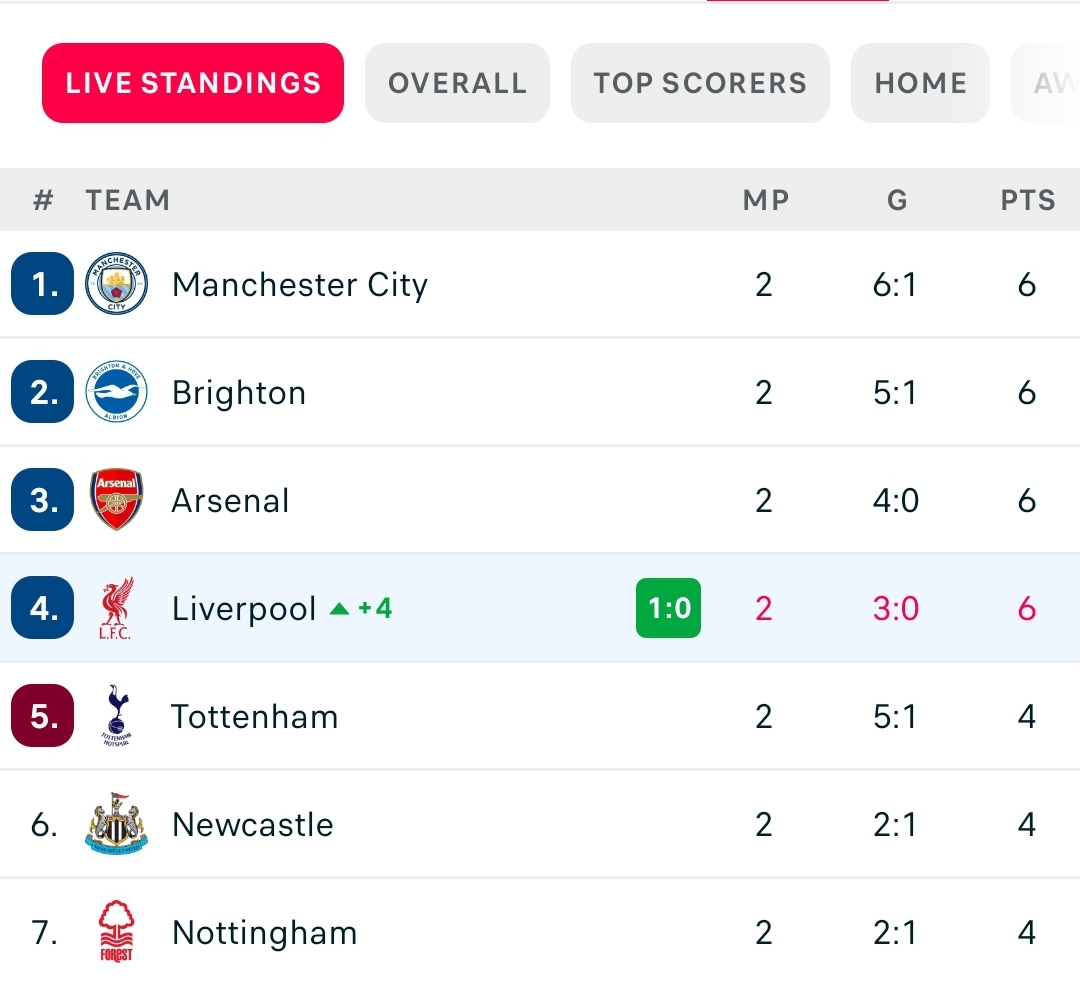
Task: Switch to the Overall tab
Action: [457, 83]
